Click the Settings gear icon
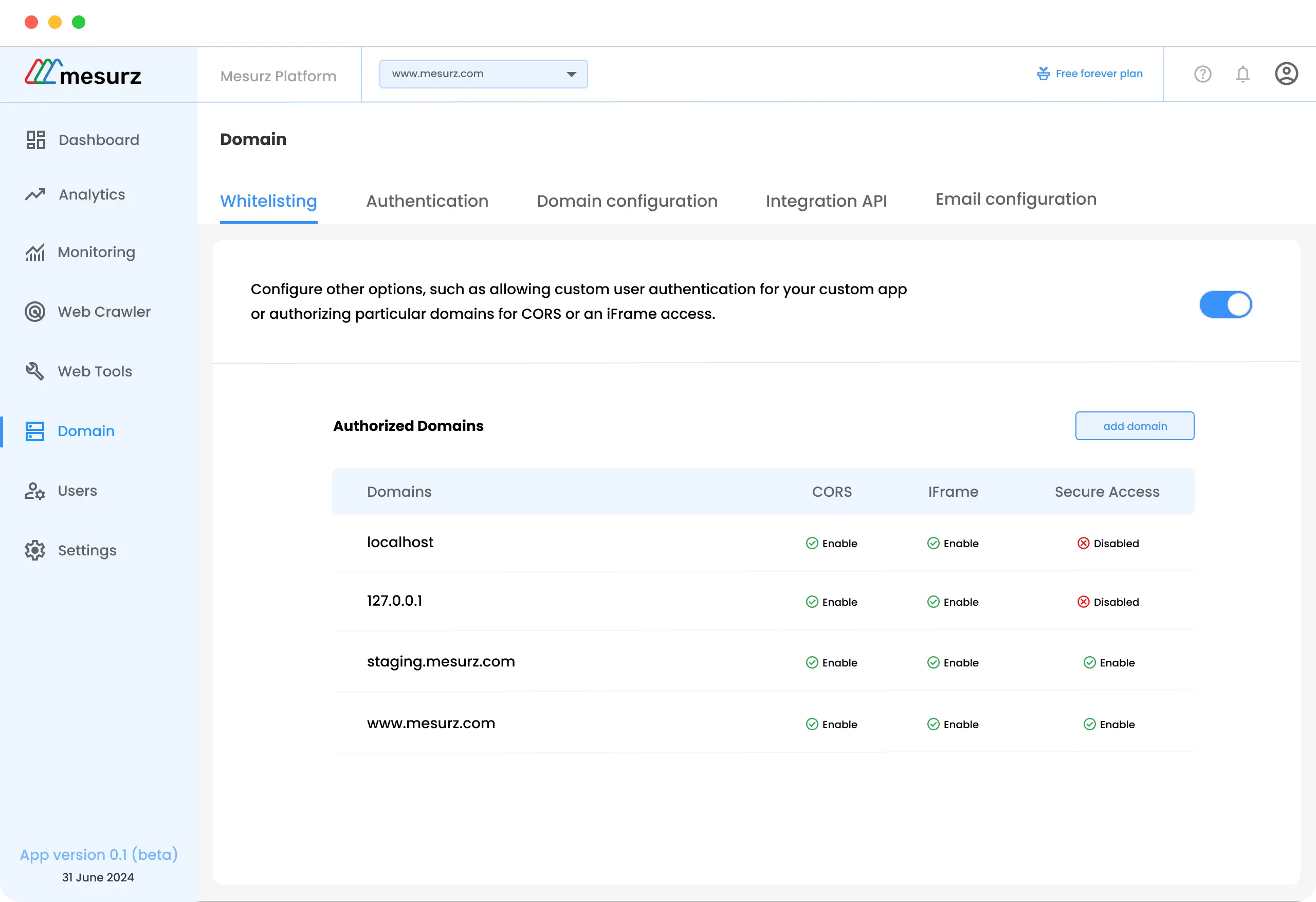 [x=35, y=550]
